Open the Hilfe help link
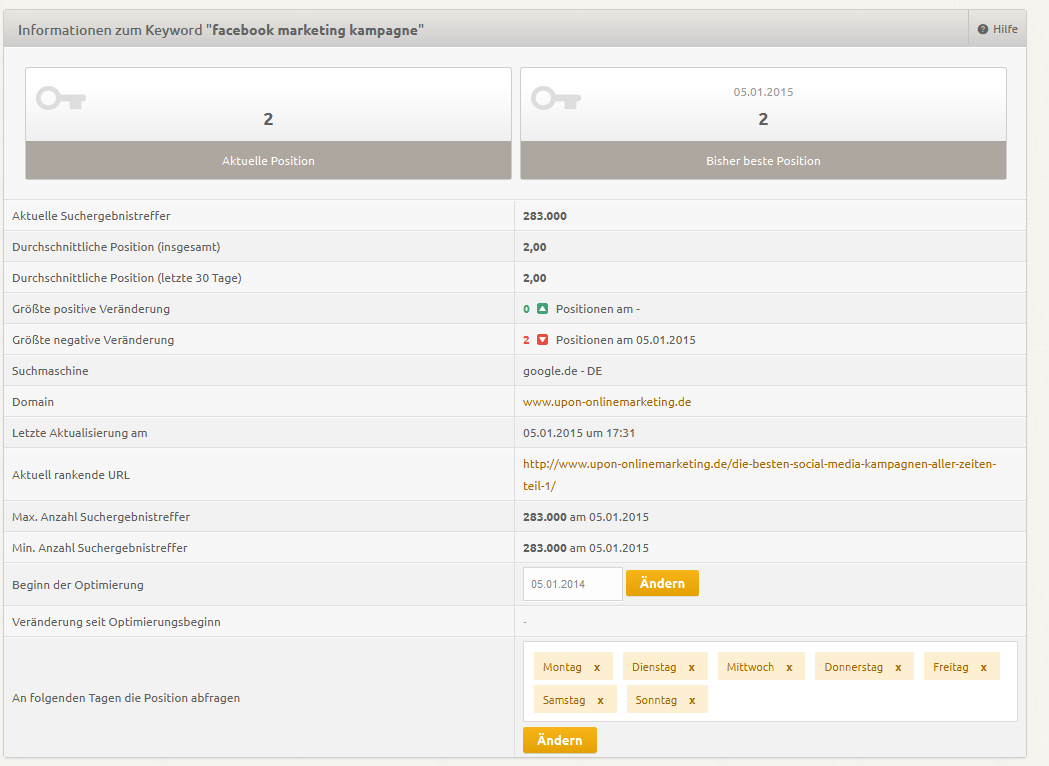The image size is (1049, 766). tap(998, 29)
